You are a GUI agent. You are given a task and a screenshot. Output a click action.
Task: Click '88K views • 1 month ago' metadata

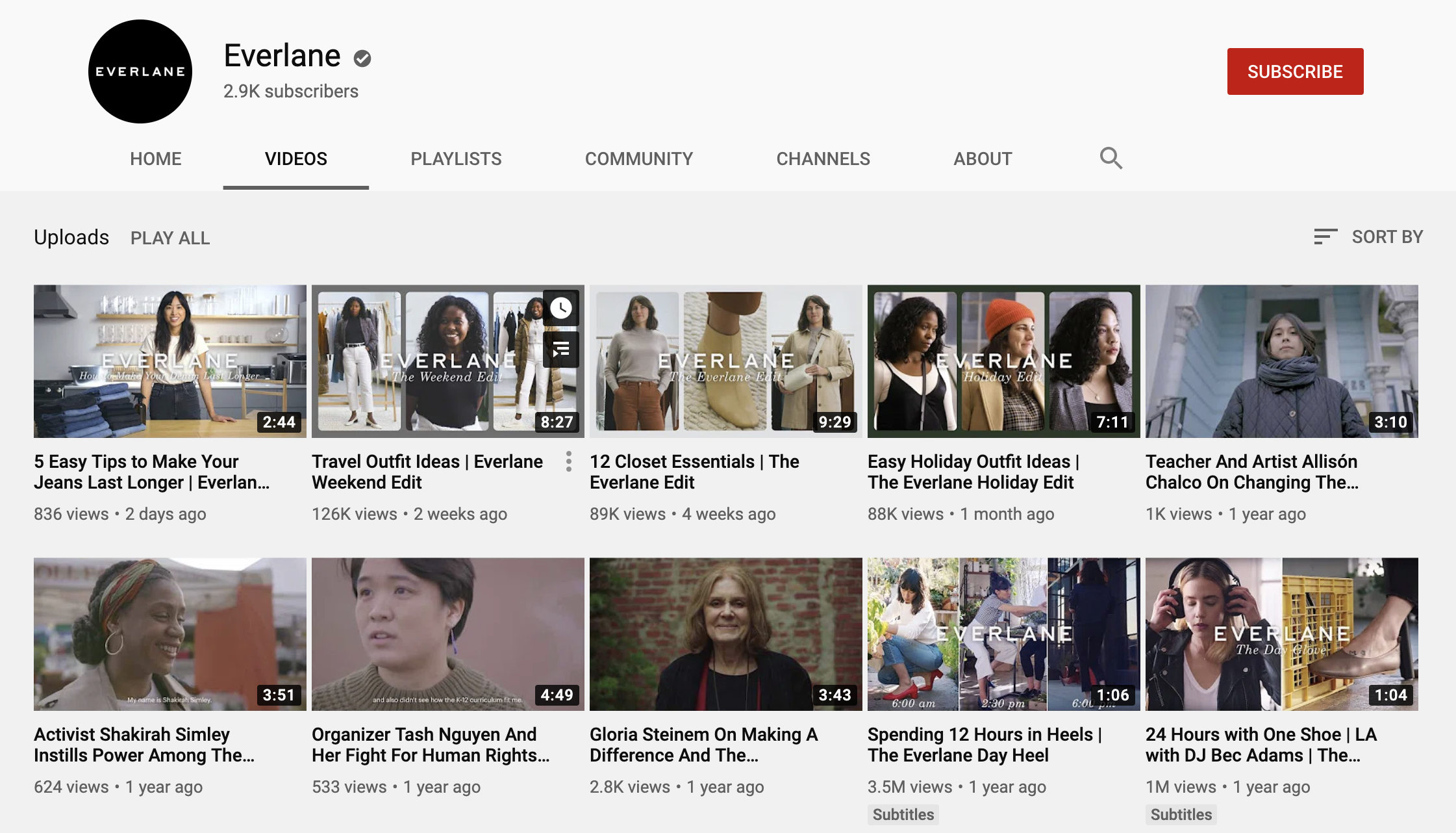pos(961,514)
